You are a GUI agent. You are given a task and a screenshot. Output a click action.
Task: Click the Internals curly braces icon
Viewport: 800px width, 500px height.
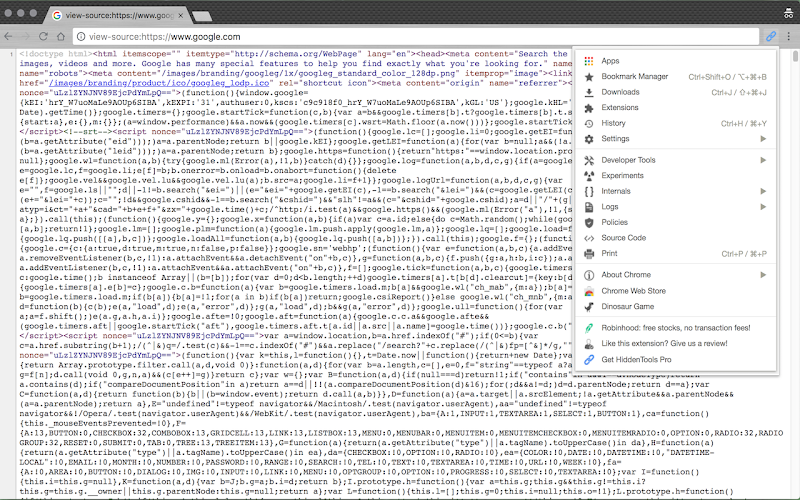(589, 191)
